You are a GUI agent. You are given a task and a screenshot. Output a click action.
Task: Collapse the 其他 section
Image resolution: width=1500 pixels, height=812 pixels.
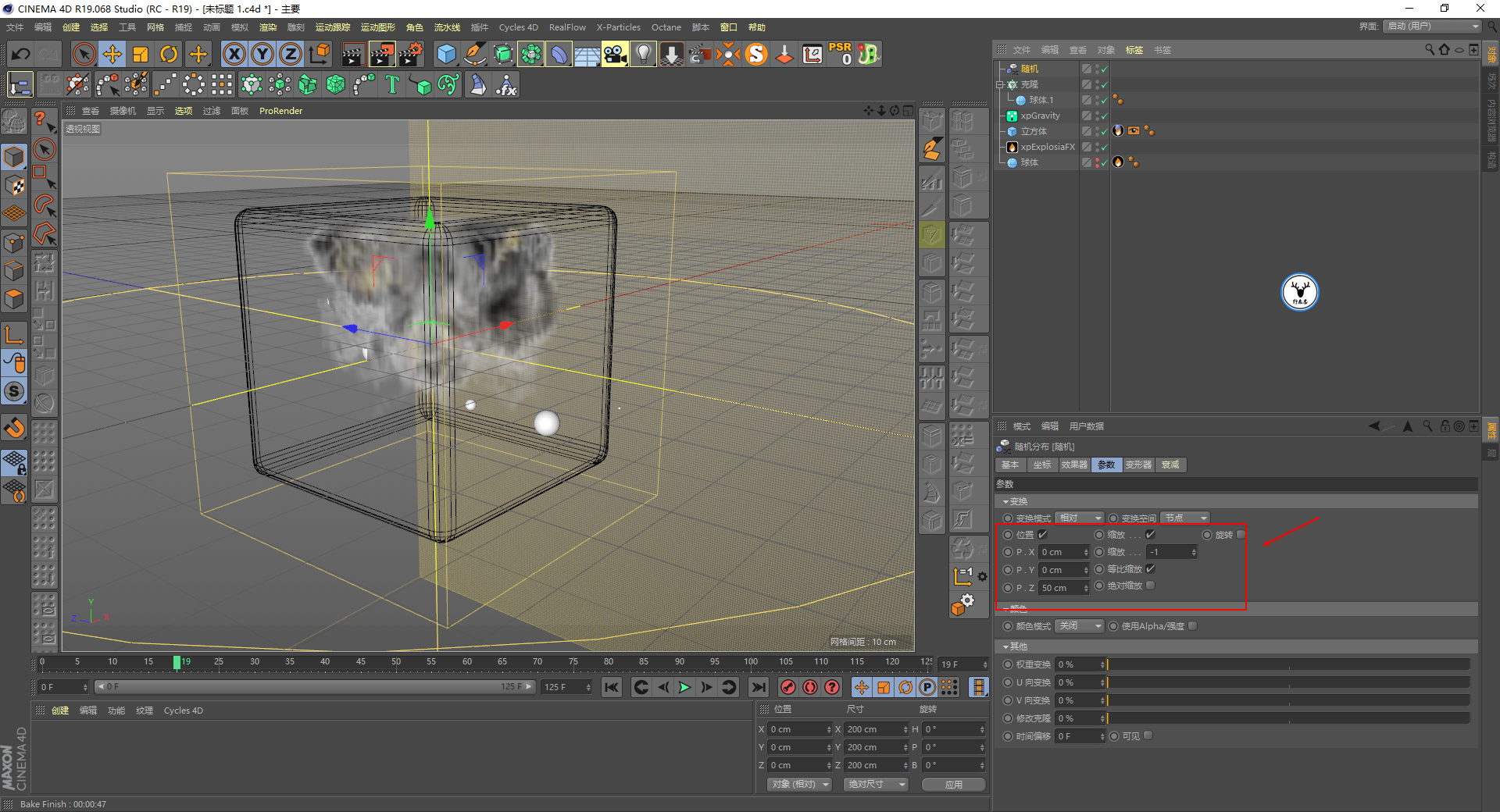(1007, 646)
